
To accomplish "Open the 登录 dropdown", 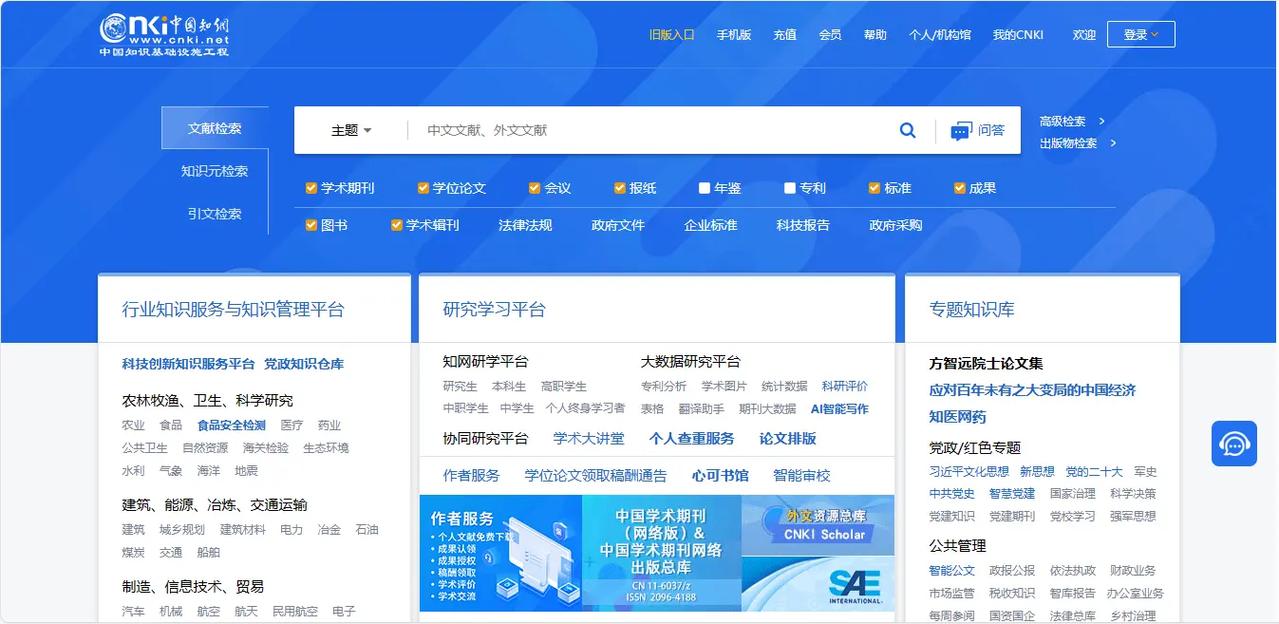I will point(1140,33).
